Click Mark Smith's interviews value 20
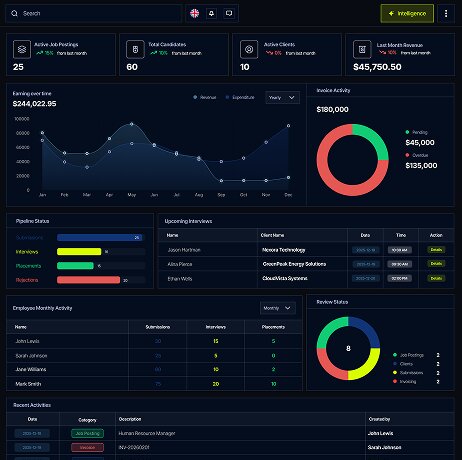 point(216,384)
